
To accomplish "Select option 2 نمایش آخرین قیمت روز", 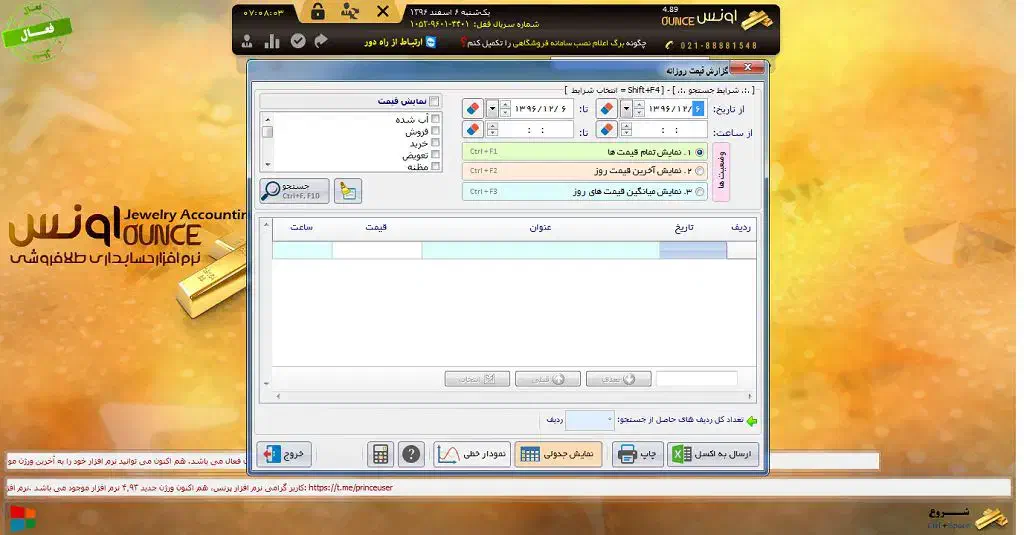I will pyautogui.click(x=699, y=171).
